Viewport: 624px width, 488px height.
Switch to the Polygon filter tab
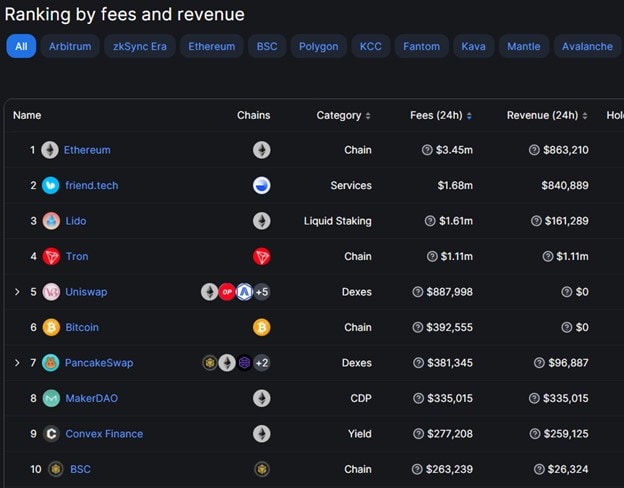(x=318, y=46)
